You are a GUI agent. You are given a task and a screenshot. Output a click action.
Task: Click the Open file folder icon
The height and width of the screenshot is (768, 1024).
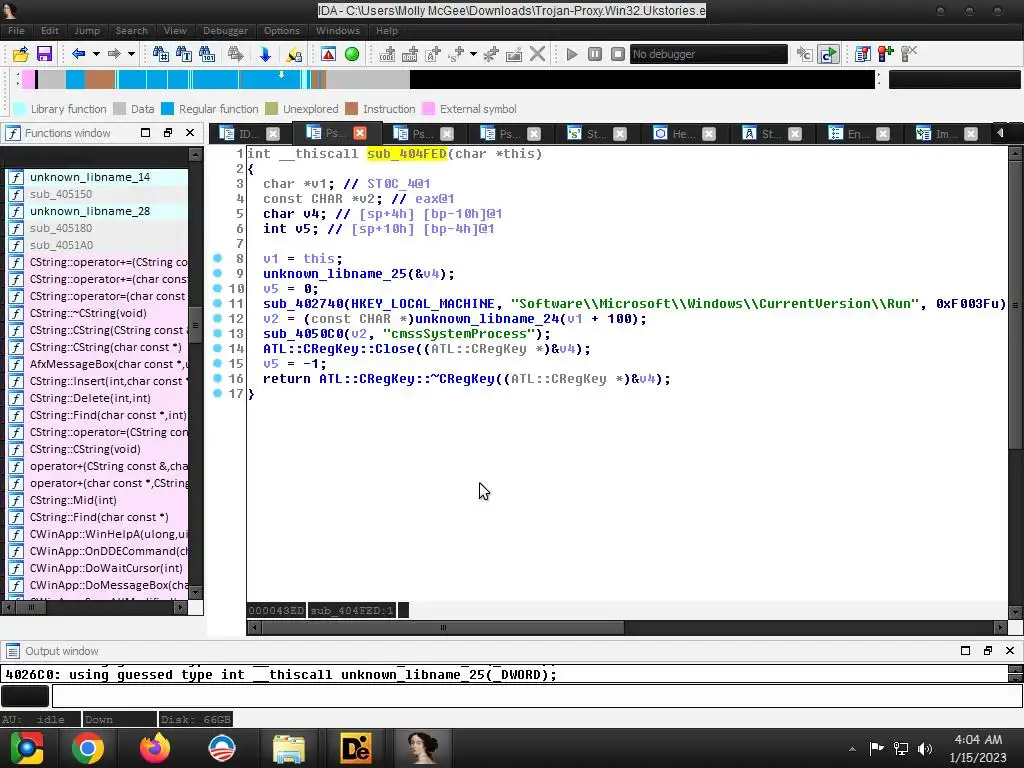click(x=21, y=54)
